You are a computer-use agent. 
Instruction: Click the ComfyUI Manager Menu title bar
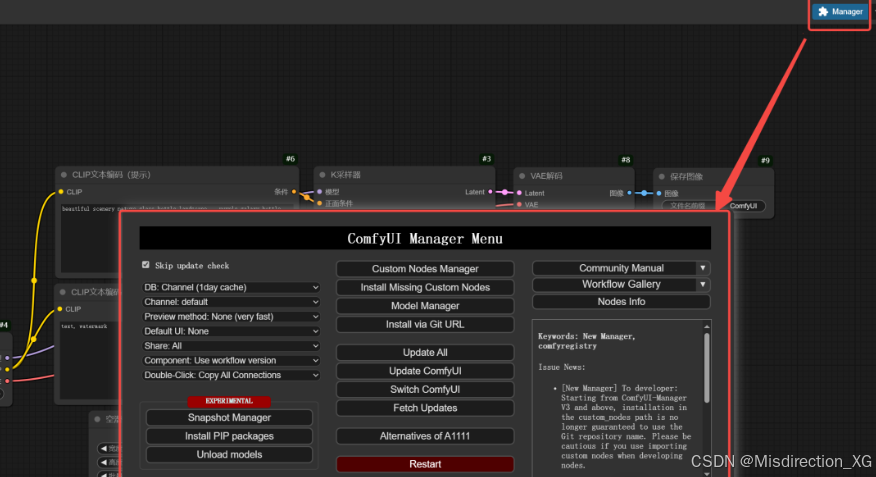(x=425, y=238)
